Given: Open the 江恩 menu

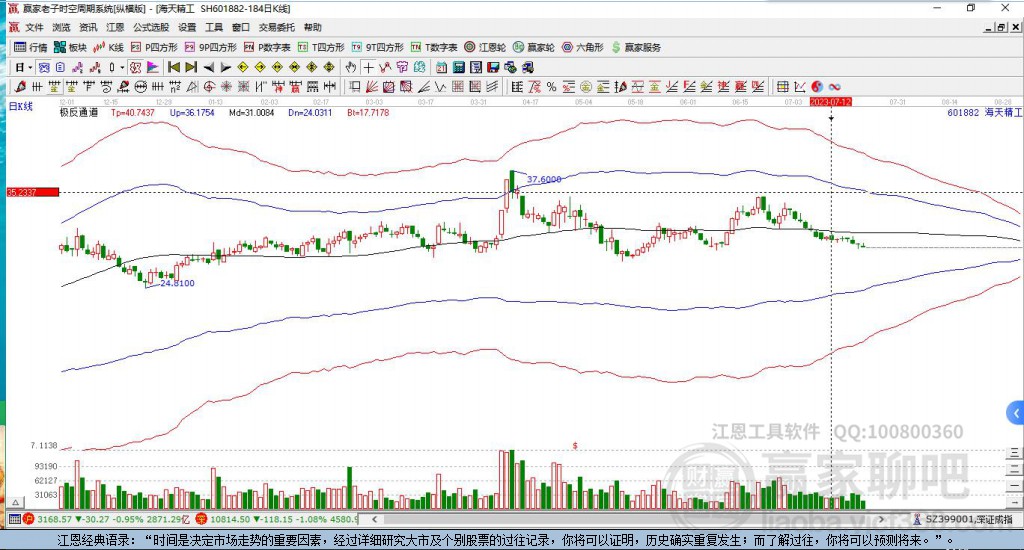Looking at the screenshot, I should pos(115,27).
